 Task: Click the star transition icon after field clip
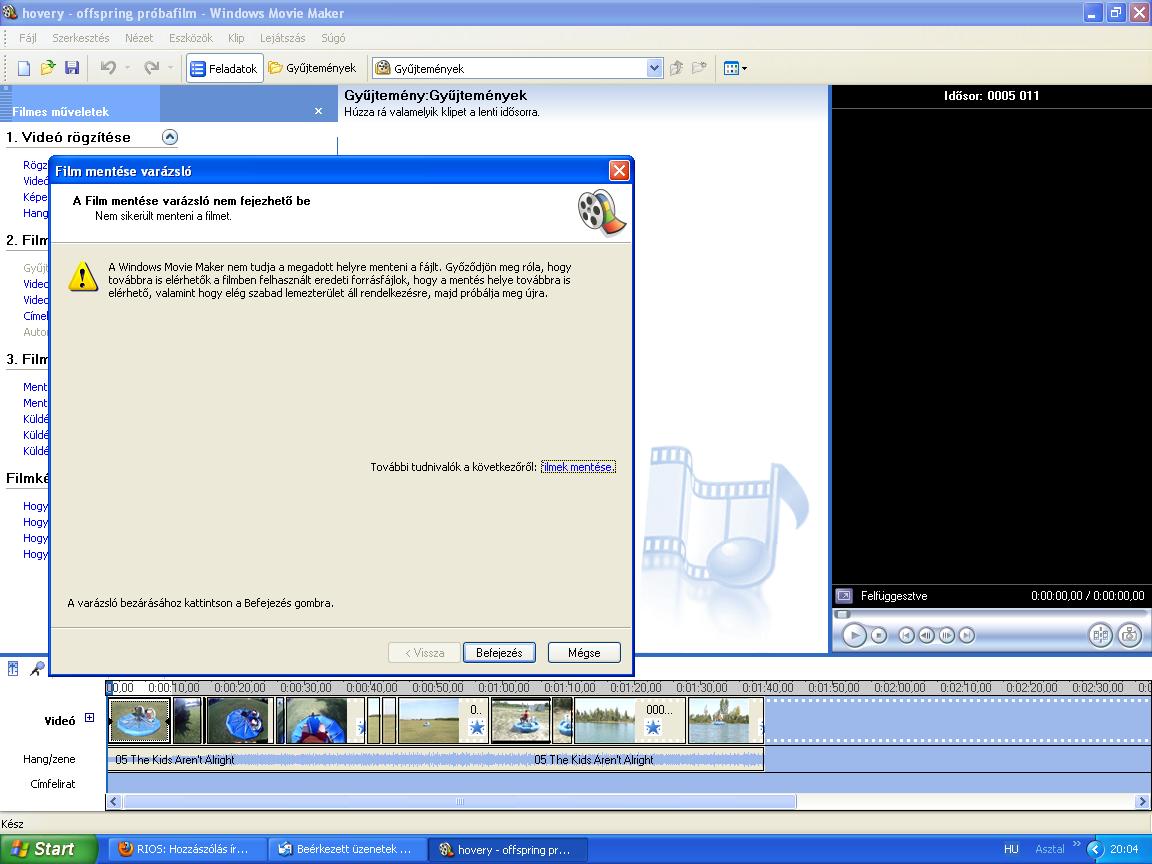[477, 727]
